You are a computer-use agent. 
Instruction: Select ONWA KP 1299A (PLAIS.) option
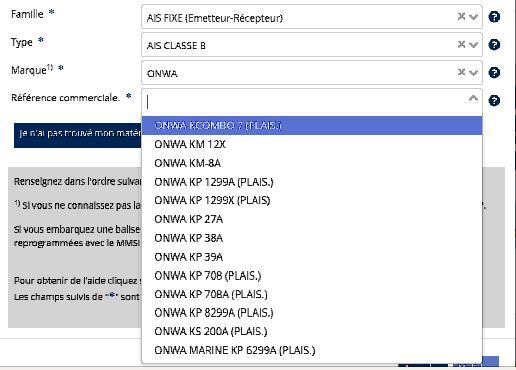coord(312,182)
